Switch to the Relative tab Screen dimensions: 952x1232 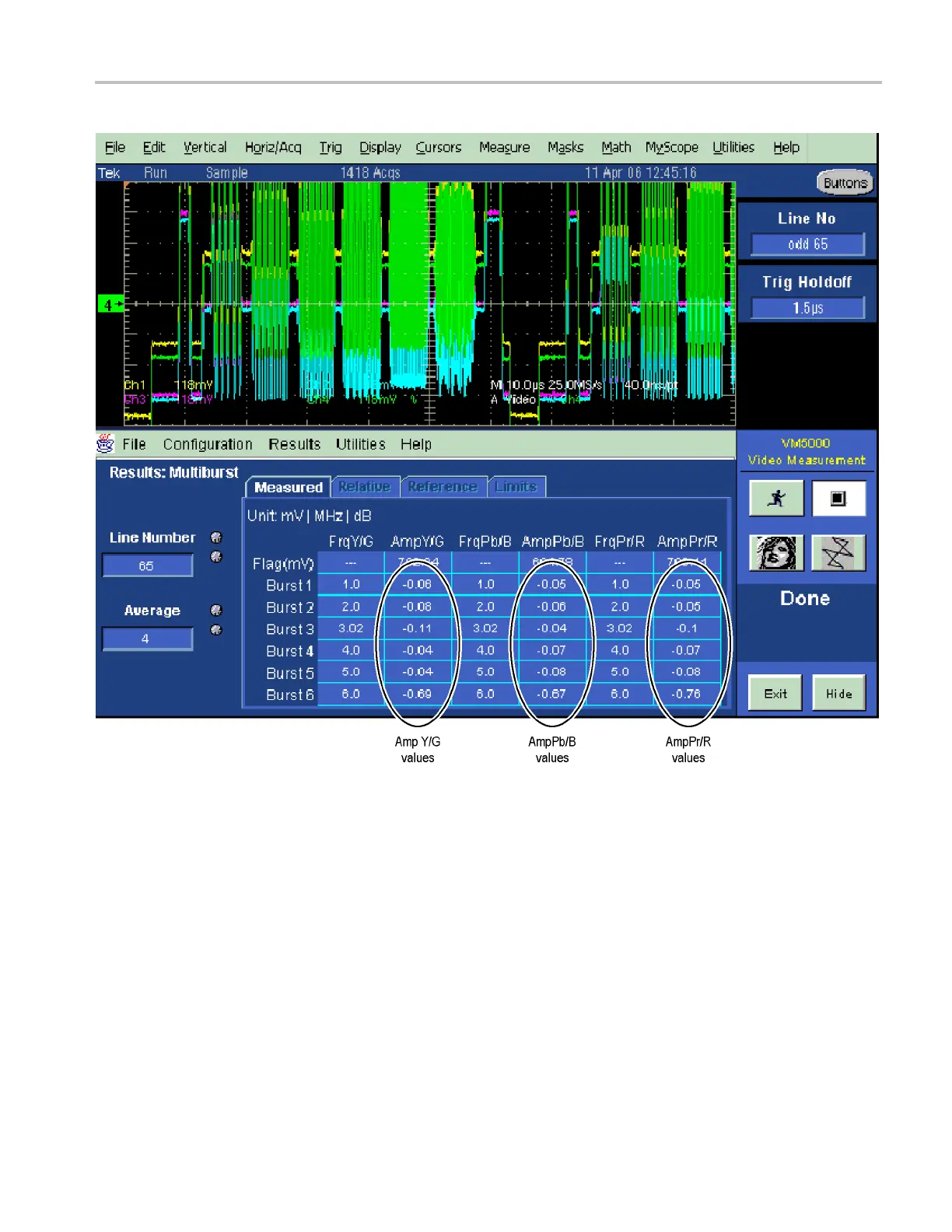coord(365,487)
